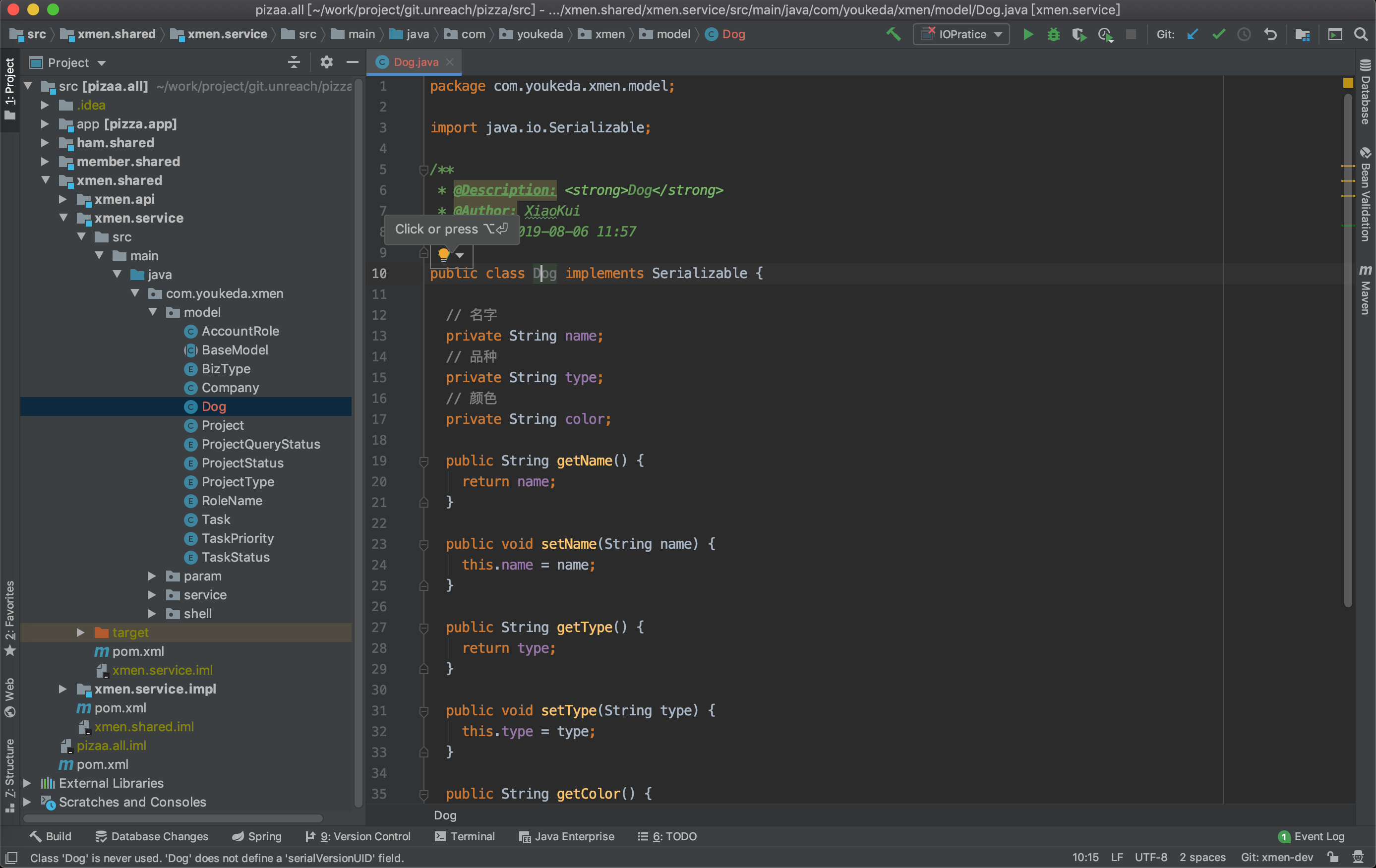Select the BaseModel class
1376x868 pixels.
[234, 350]
